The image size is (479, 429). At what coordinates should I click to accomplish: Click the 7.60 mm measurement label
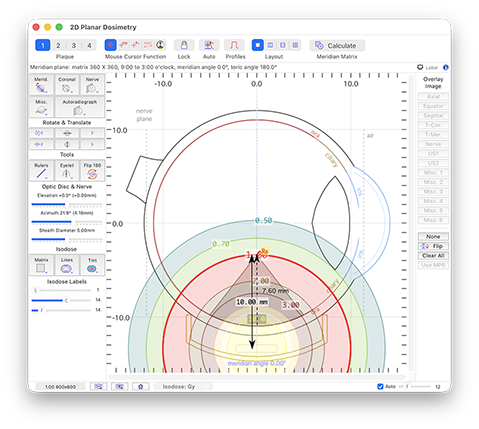point(275,291)
